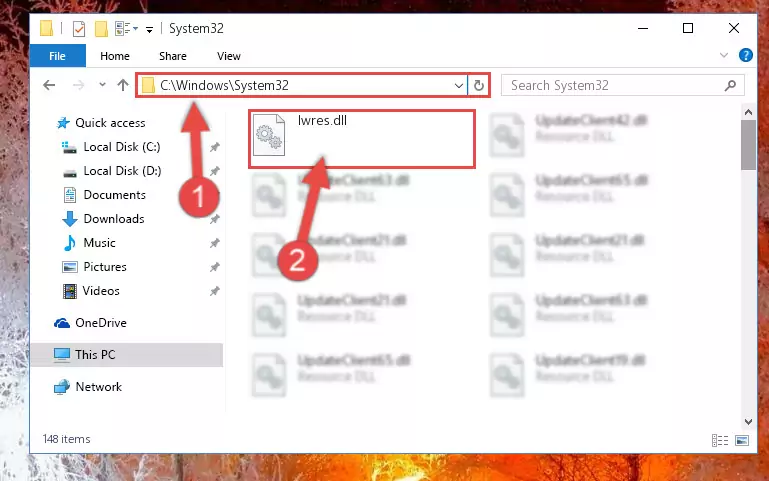
Task: Maximize the System32 window
Action: [688, 28]
